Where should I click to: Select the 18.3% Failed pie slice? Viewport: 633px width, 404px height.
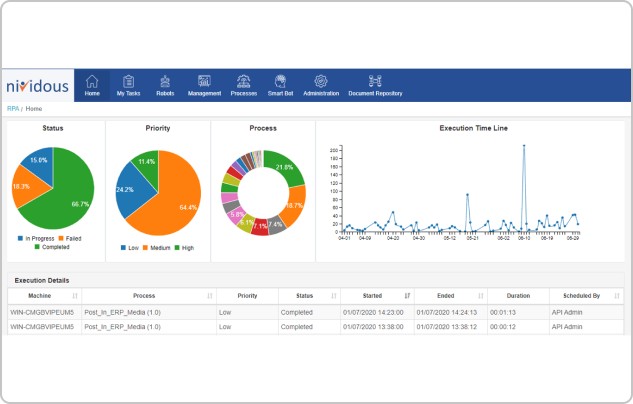(x=28, y=186)
